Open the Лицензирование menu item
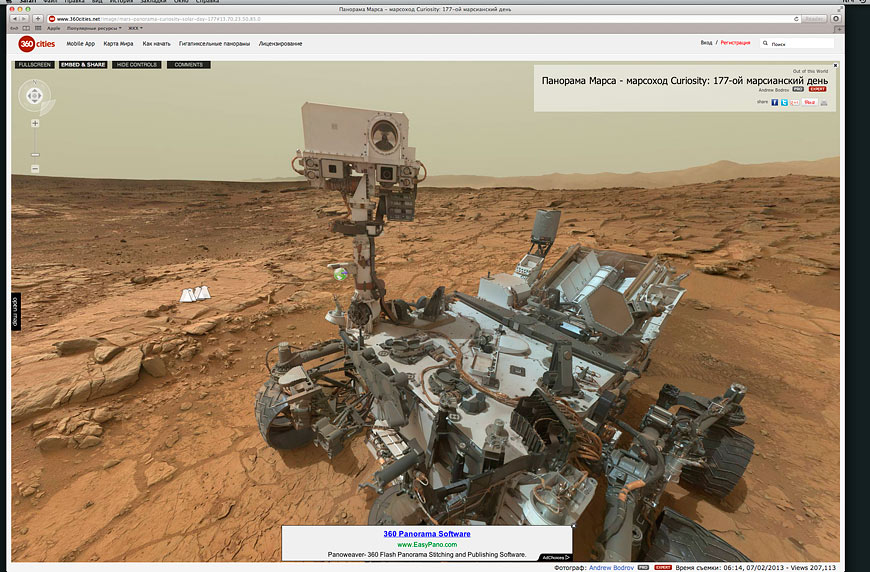Viewport: 870px width, 572px height. pyautogui.click(x=280, y=43)
